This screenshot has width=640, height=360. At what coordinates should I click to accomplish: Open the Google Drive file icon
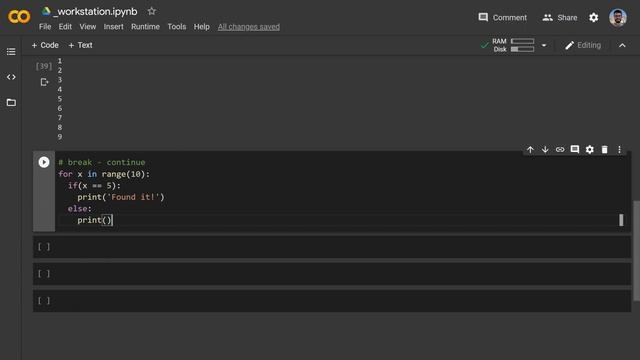(x=46, y=11)
